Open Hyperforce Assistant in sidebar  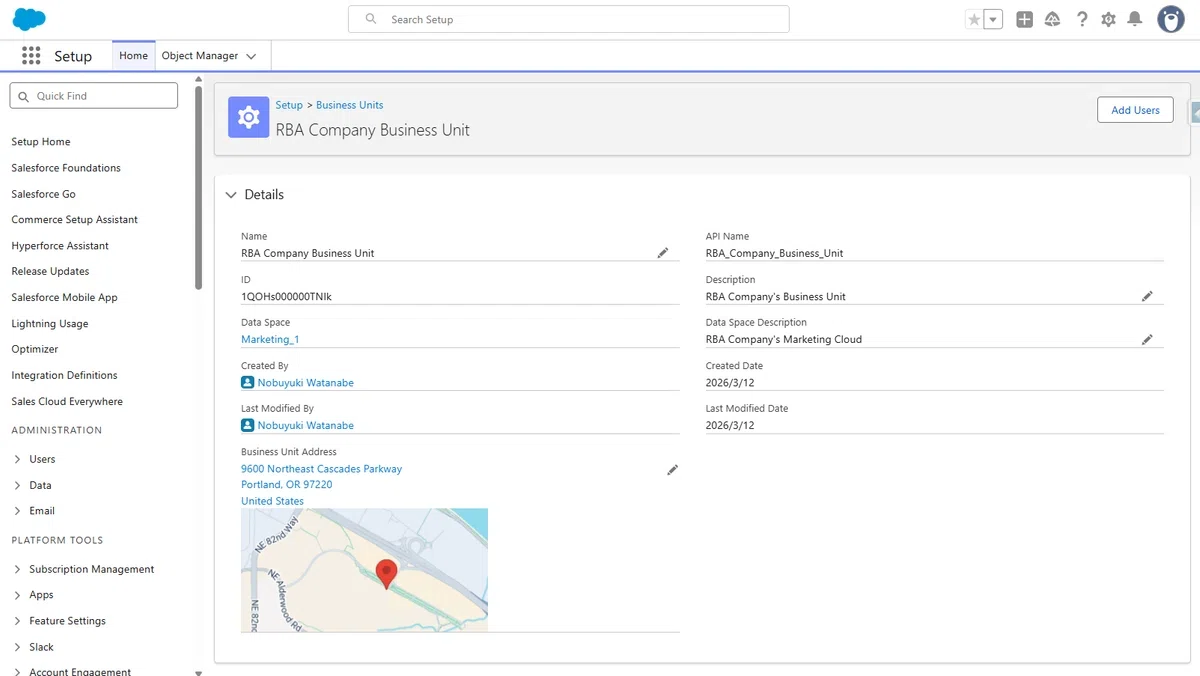click(x=60, y=246)
